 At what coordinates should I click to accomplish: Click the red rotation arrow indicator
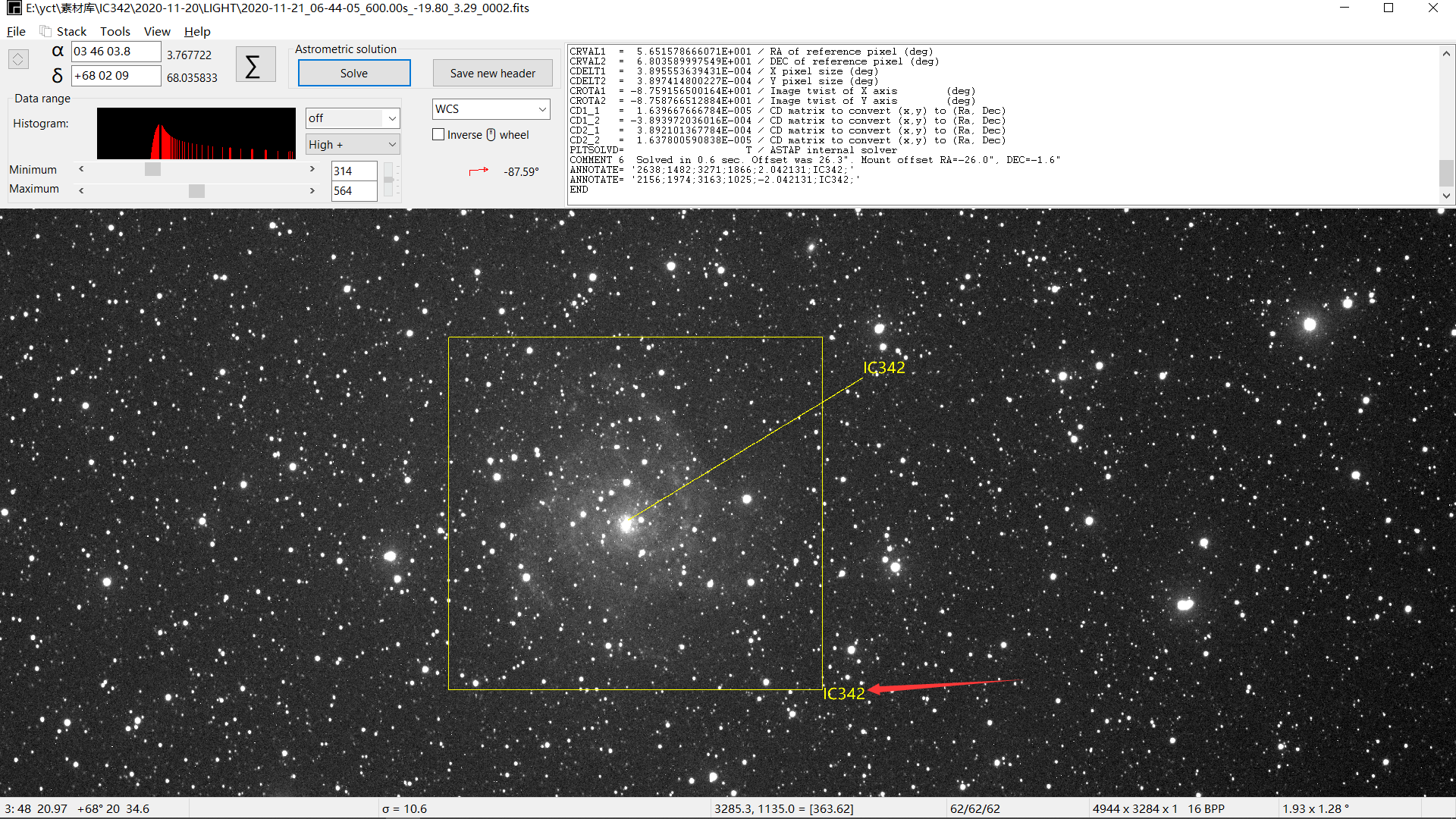click(x=479, y=171)
